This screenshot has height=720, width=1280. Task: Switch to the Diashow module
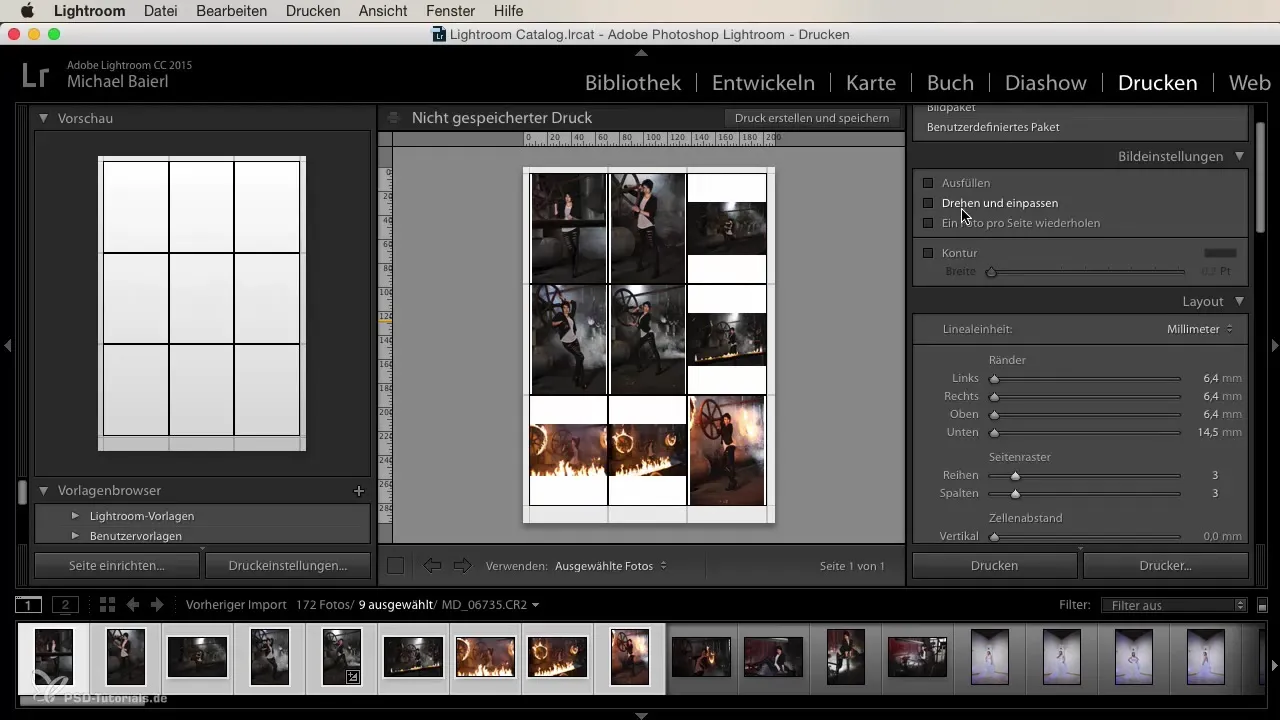1046,83
